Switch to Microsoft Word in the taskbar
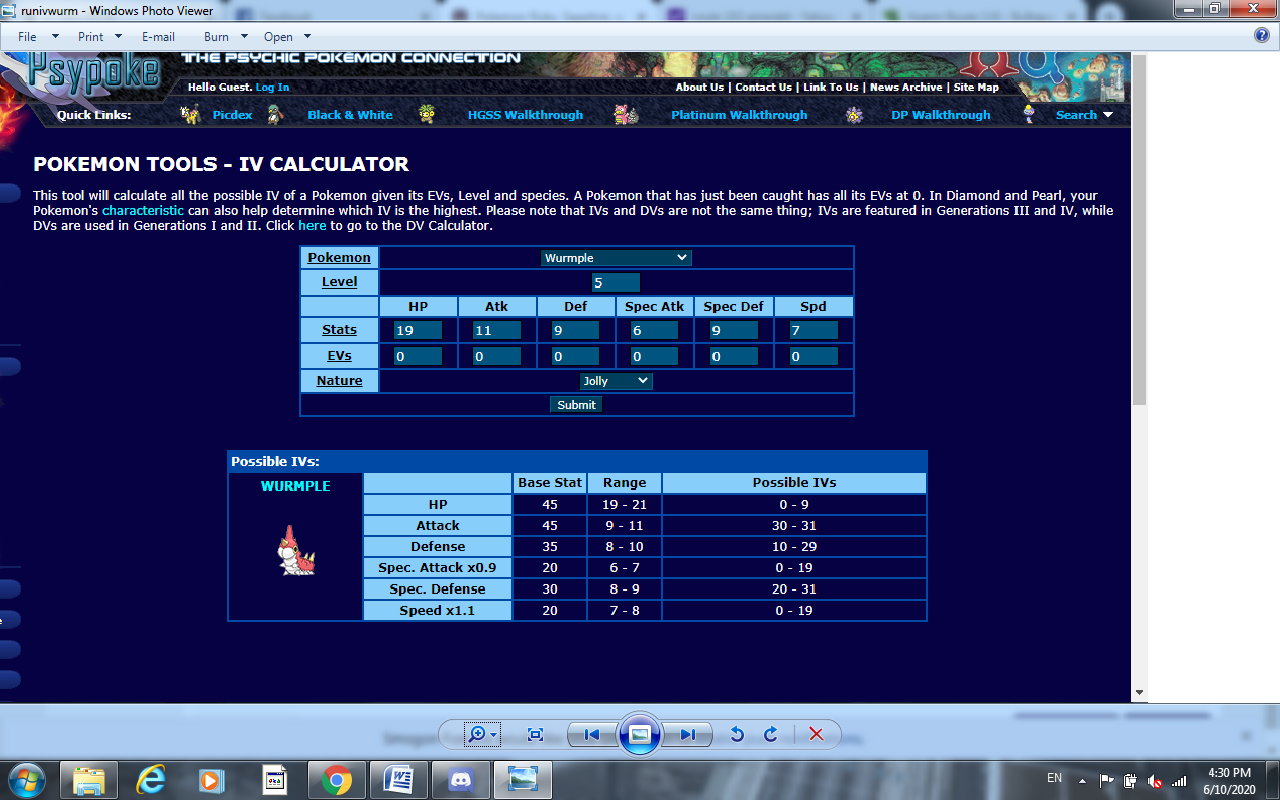The height and width of the screenshot is (800, 1280). 398,780
